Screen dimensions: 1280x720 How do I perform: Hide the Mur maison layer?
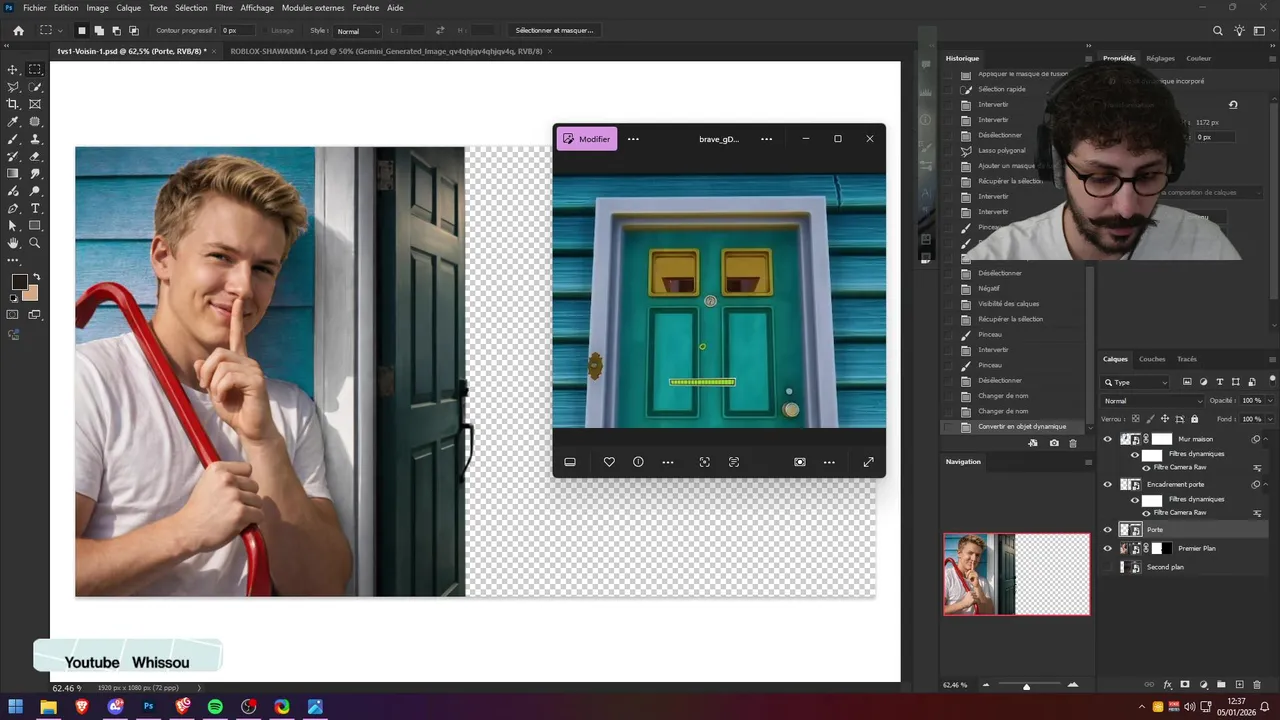[1107, 439]
